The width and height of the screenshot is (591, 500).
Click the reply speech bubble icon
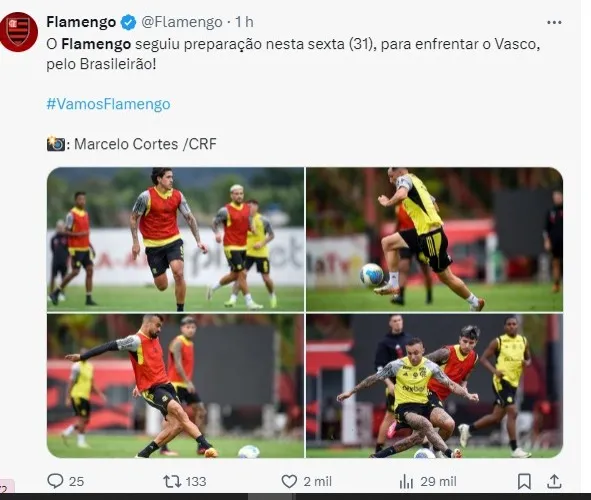pyautogui.click(x=55, y=481)
